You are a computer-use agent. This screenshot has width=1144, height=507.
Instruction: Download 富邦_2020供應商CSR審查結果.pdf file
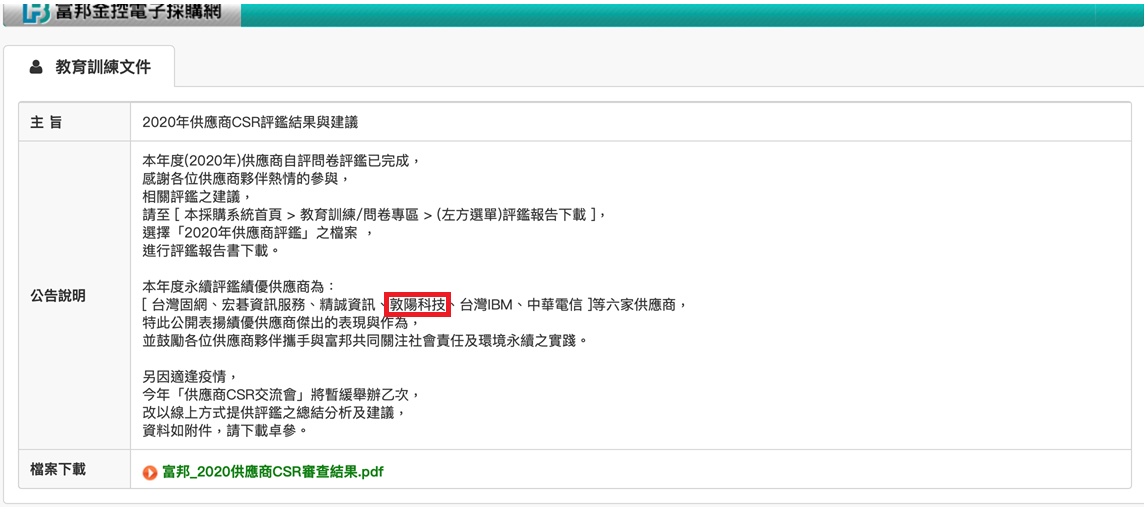272,472
